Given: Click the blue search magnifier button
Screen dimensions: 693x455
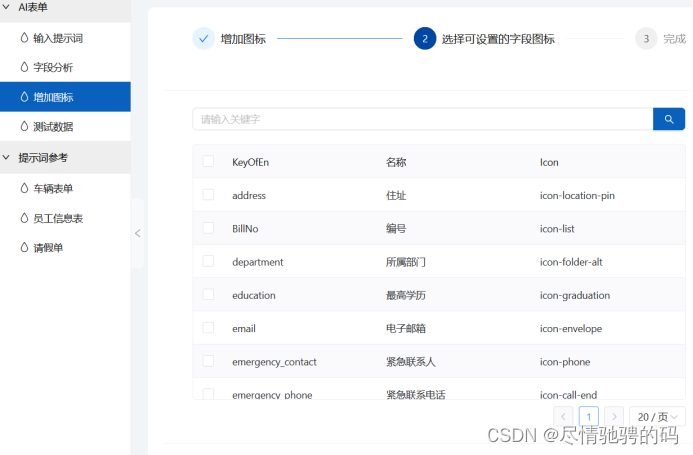Looking at the screenshot, I should click(669, 119).
